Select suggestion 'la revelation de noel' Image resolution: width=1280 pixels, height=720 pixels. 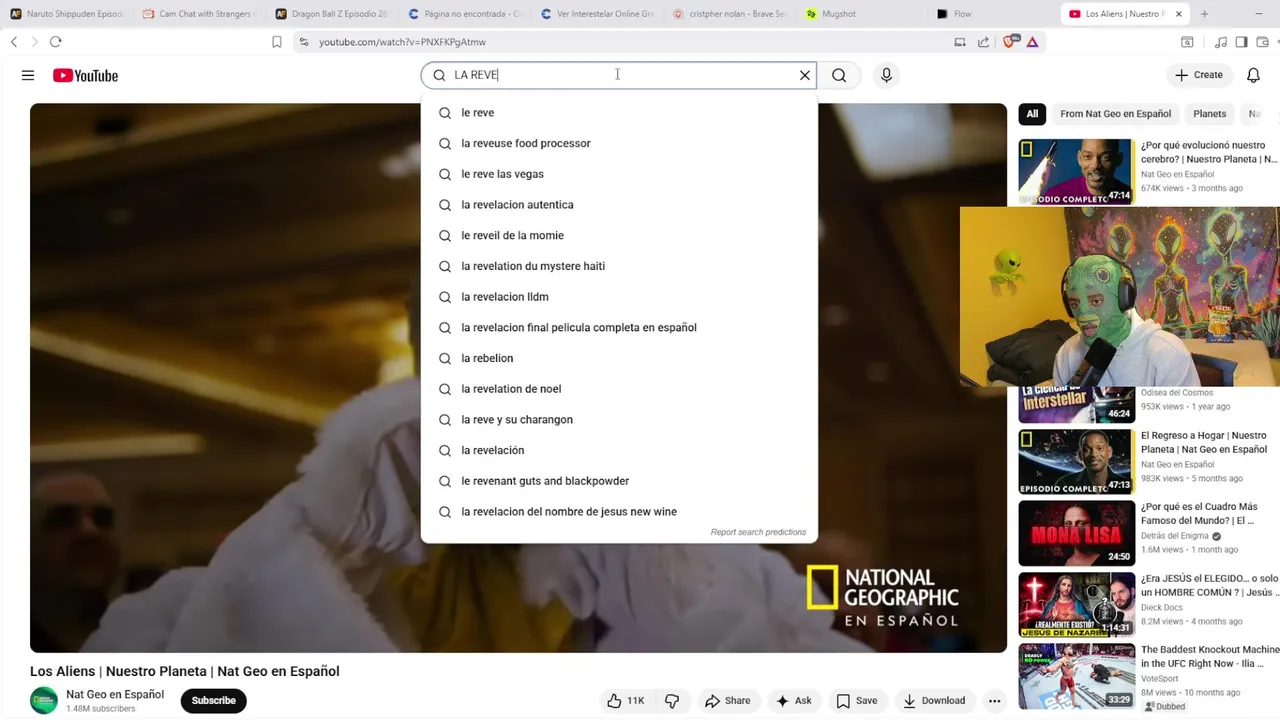pyautogui.click(x=619, y=389)
